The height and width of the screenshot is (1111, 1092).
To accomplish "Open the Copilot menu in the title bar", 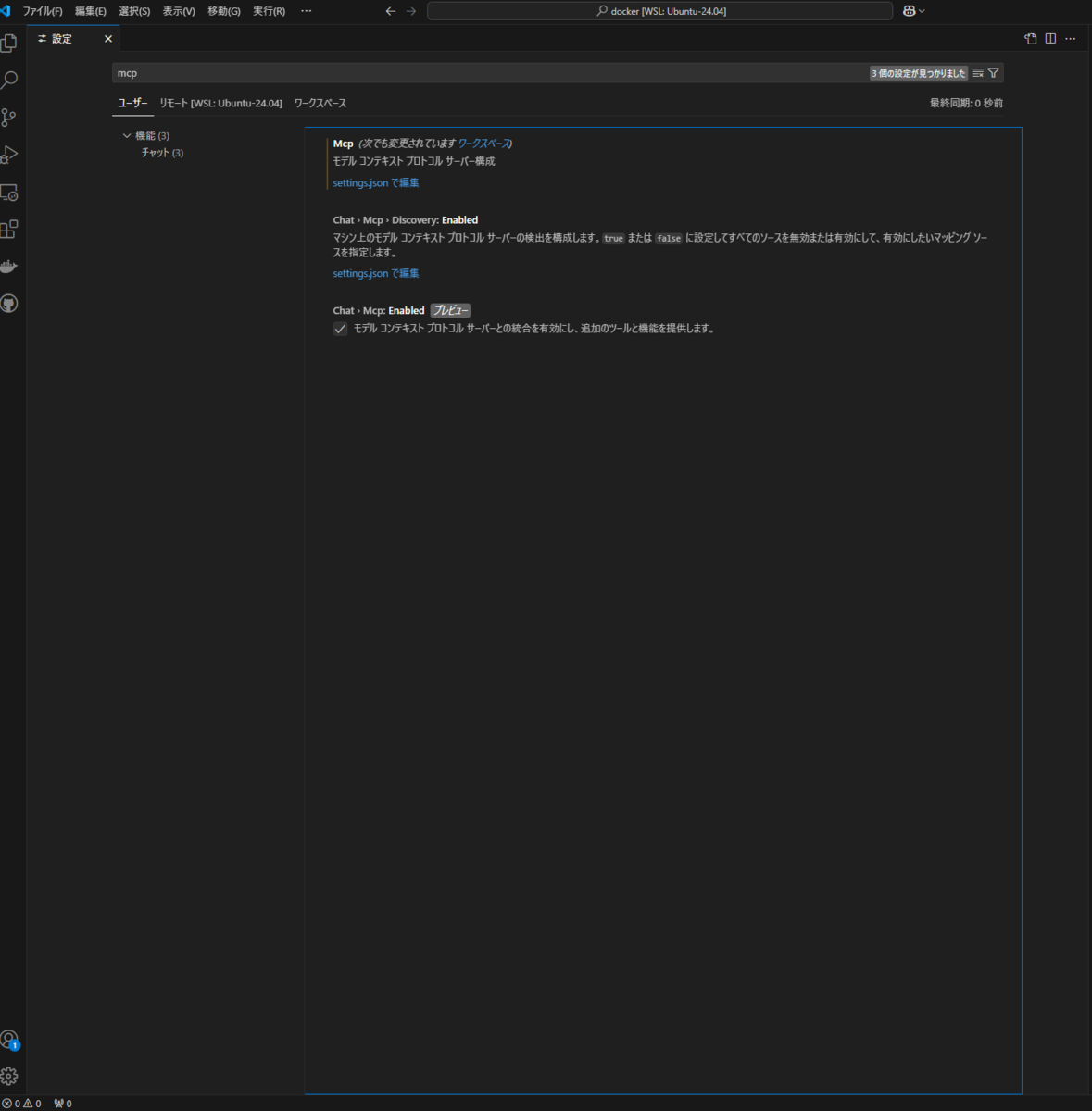I will pos(911,10).
